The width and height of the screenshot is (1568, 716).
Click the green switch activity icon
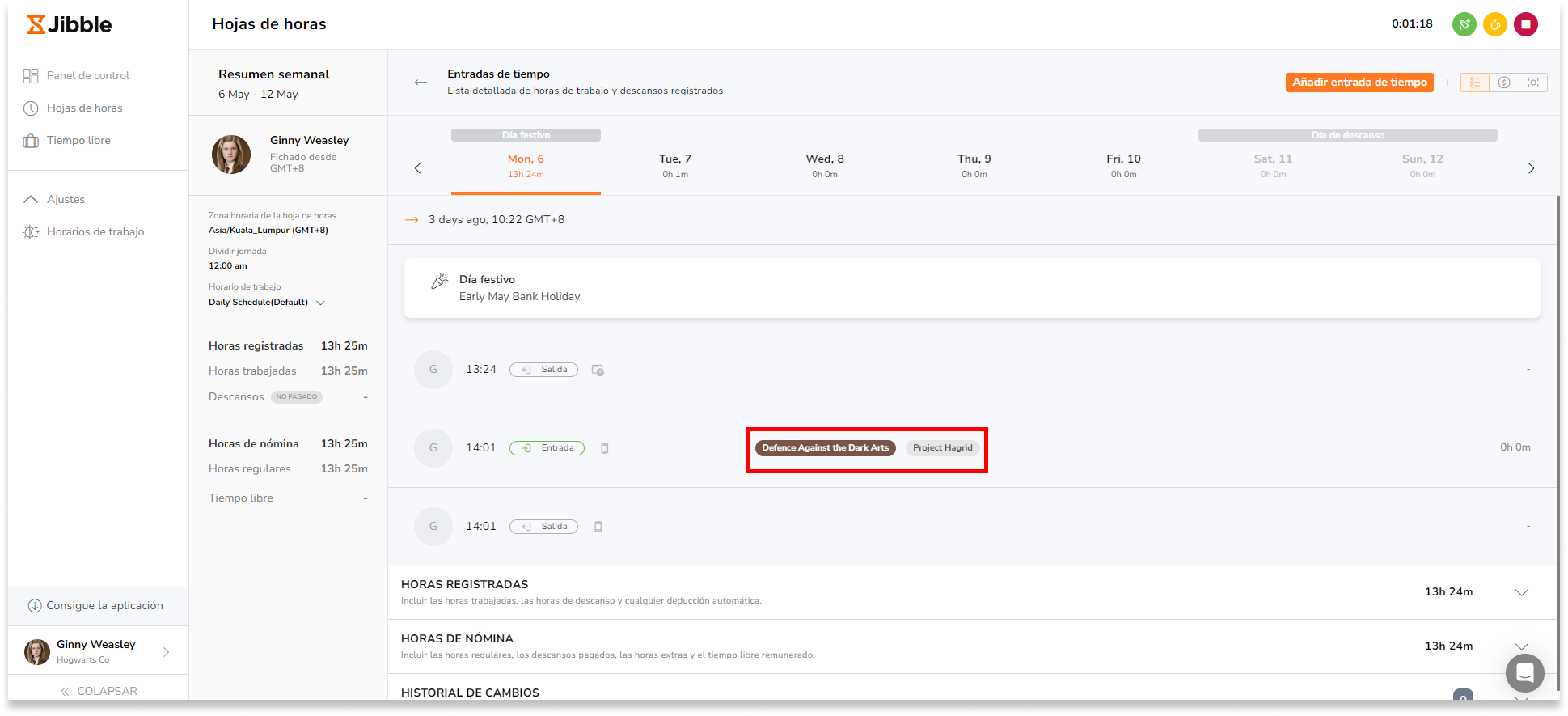[1464, 24]
